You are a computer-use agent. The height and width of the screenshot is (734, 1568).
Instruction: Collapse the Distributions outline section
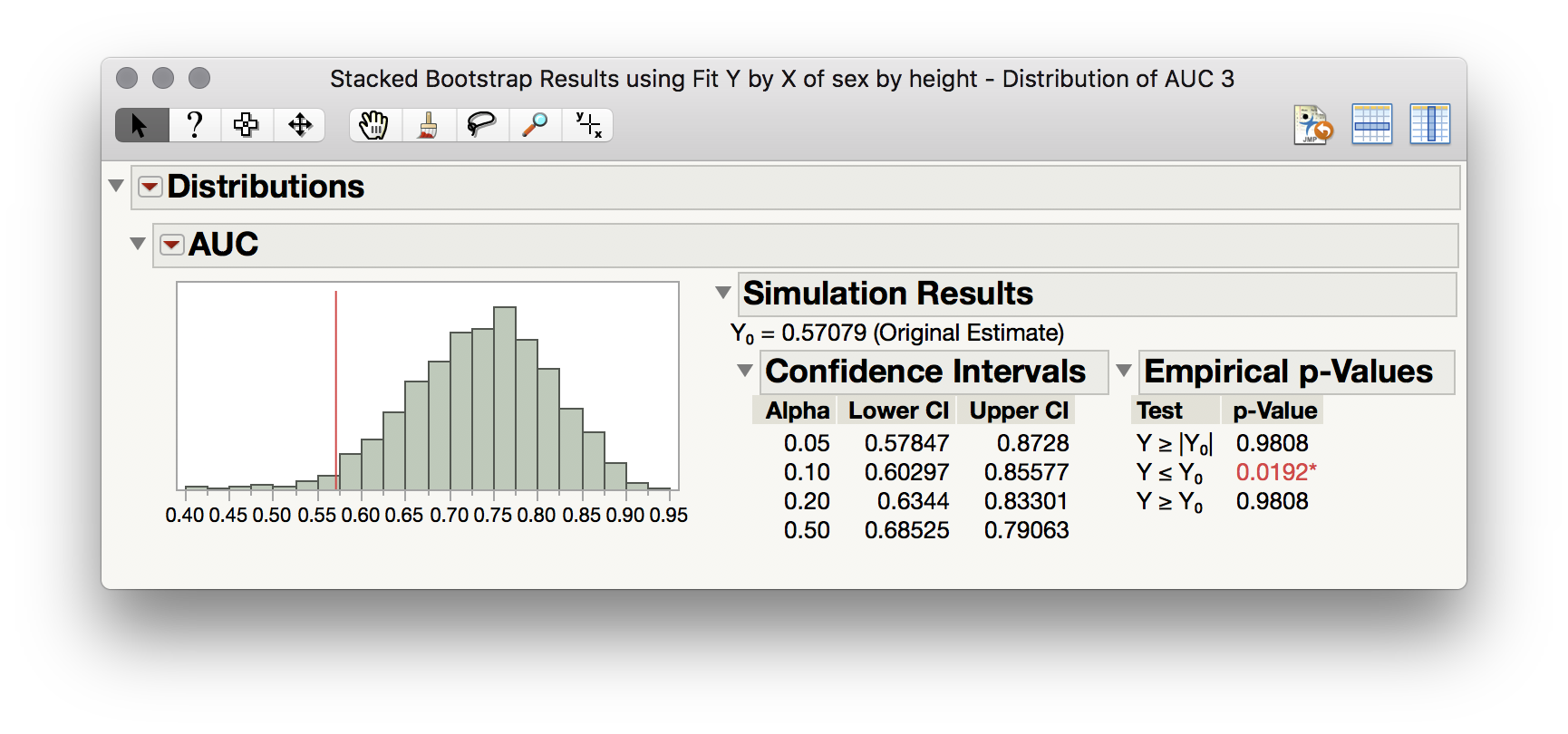116,186
